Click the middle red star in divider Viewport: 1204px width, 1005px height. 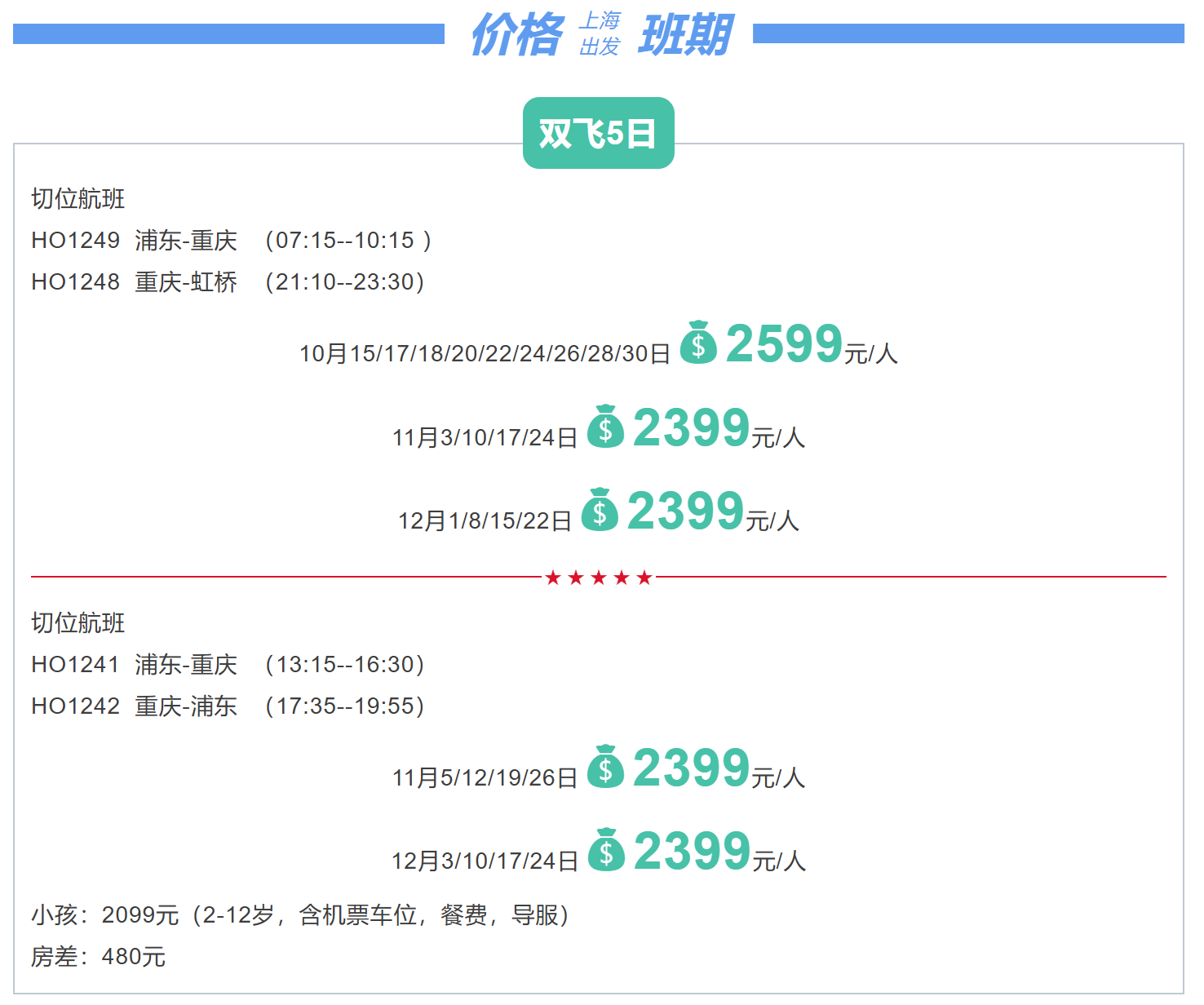pyautogui.click(x=599, y=578)
